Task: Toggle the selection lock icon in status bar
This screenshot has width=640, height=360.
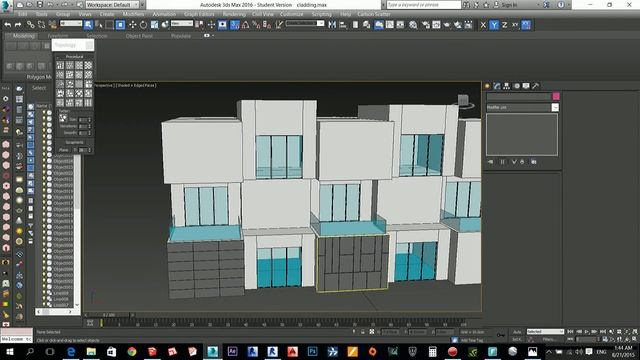Action: pos(362,332)
